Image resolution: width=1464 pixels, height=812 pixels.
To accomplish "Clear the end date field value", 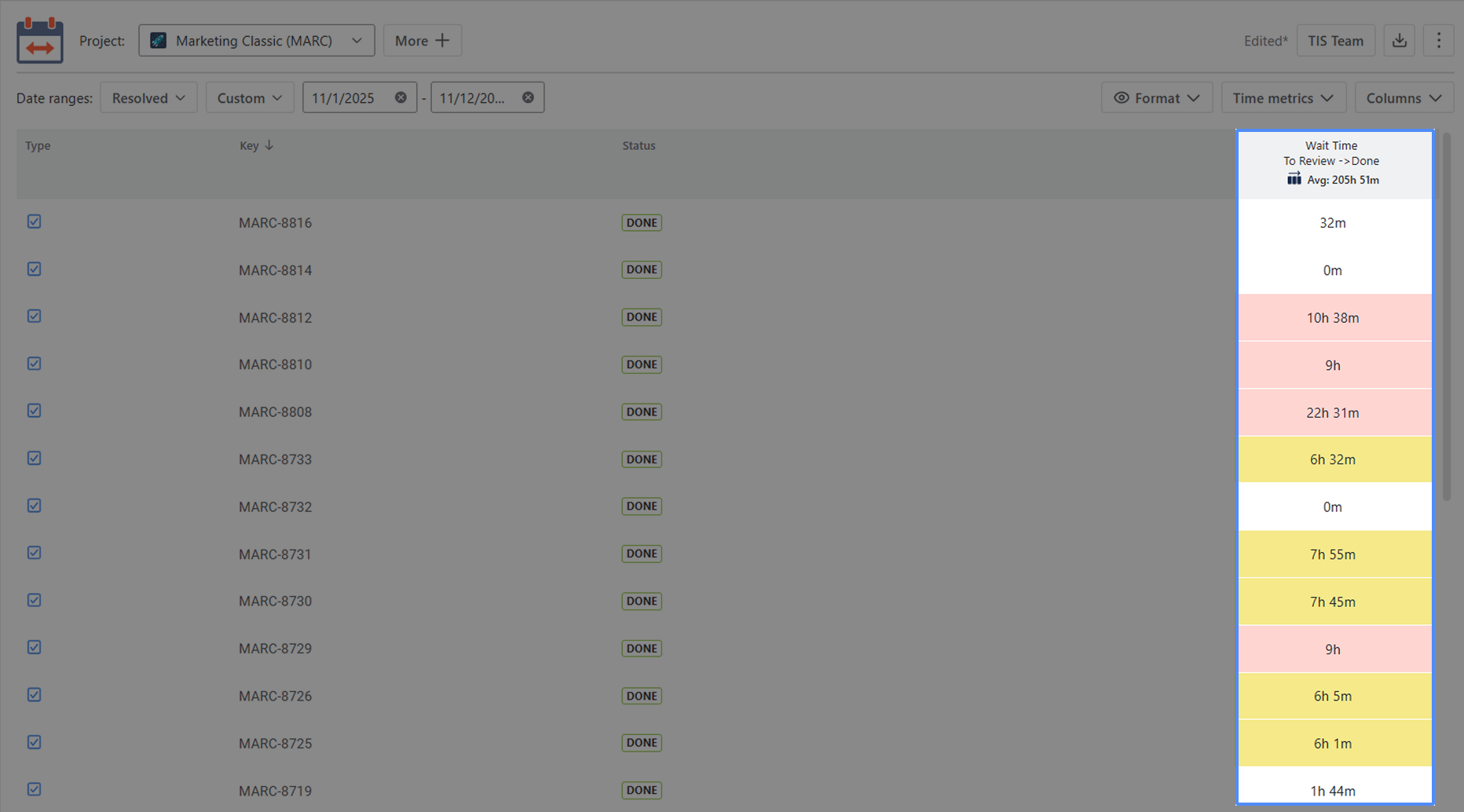I will (528, 97).
